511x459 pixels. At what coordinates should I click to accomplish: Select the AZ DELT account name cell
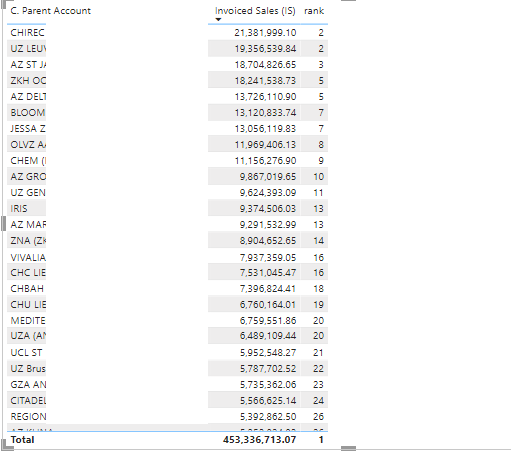28,97
